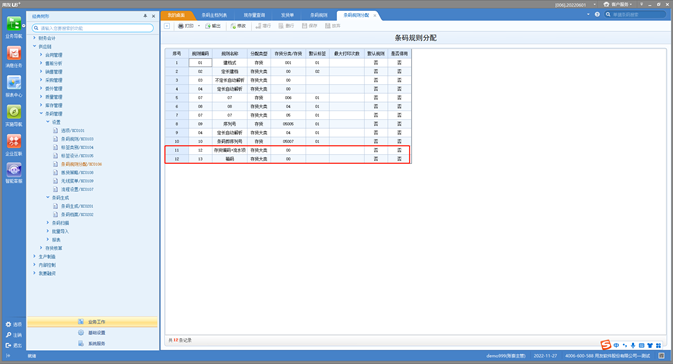Click the help question-mark icon at the top right
Image resolution: width=673 pixels, height=364 pixels.
[597, 15]
